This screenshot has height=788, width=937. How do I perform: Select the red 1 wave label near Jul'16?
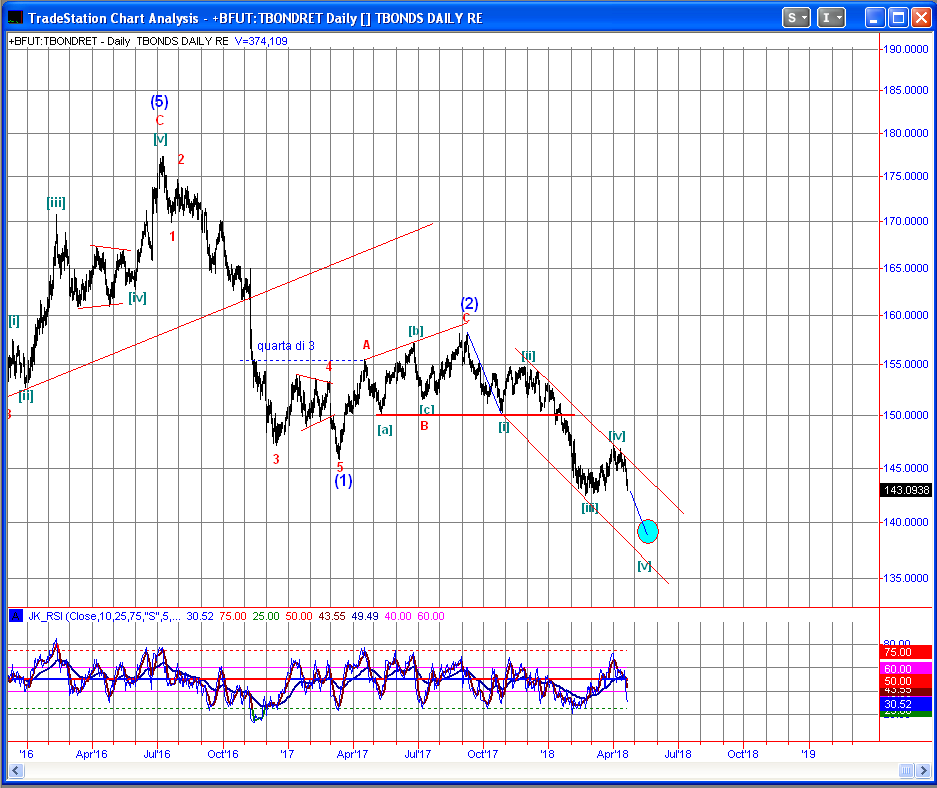172,237
